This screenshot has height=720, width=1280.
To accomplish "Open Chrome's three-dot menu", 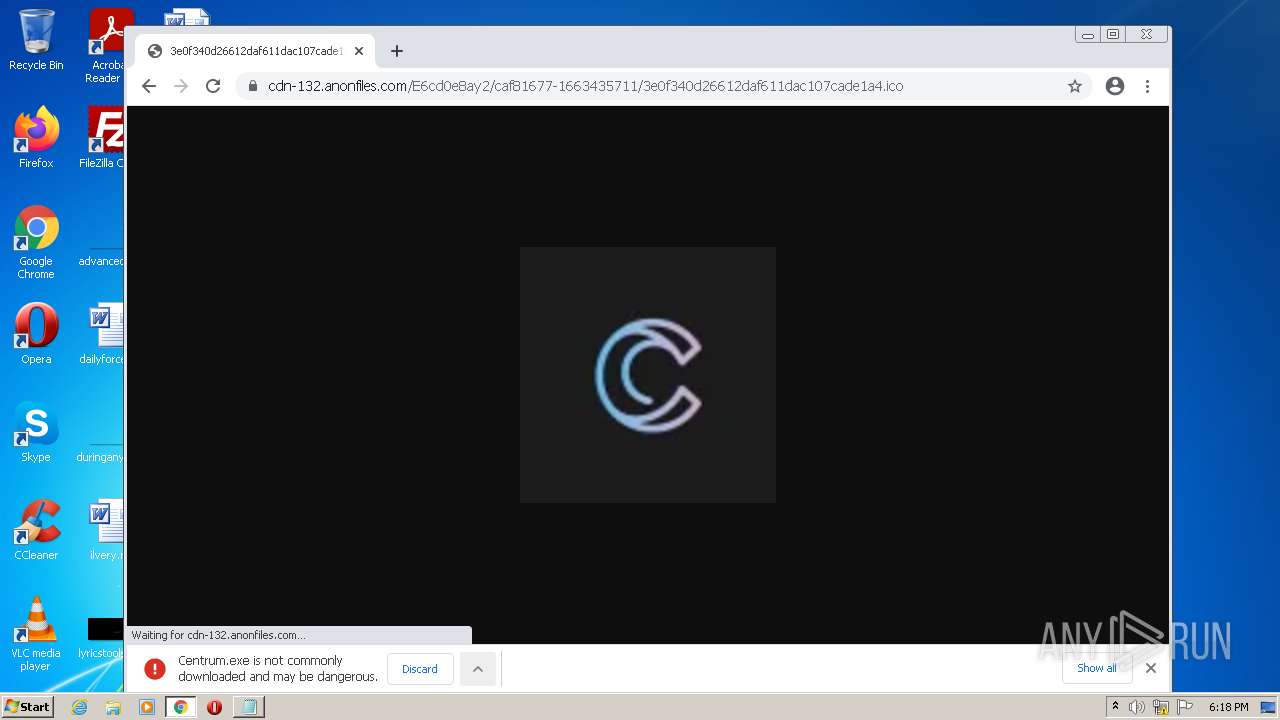I will pos(1148,86).
